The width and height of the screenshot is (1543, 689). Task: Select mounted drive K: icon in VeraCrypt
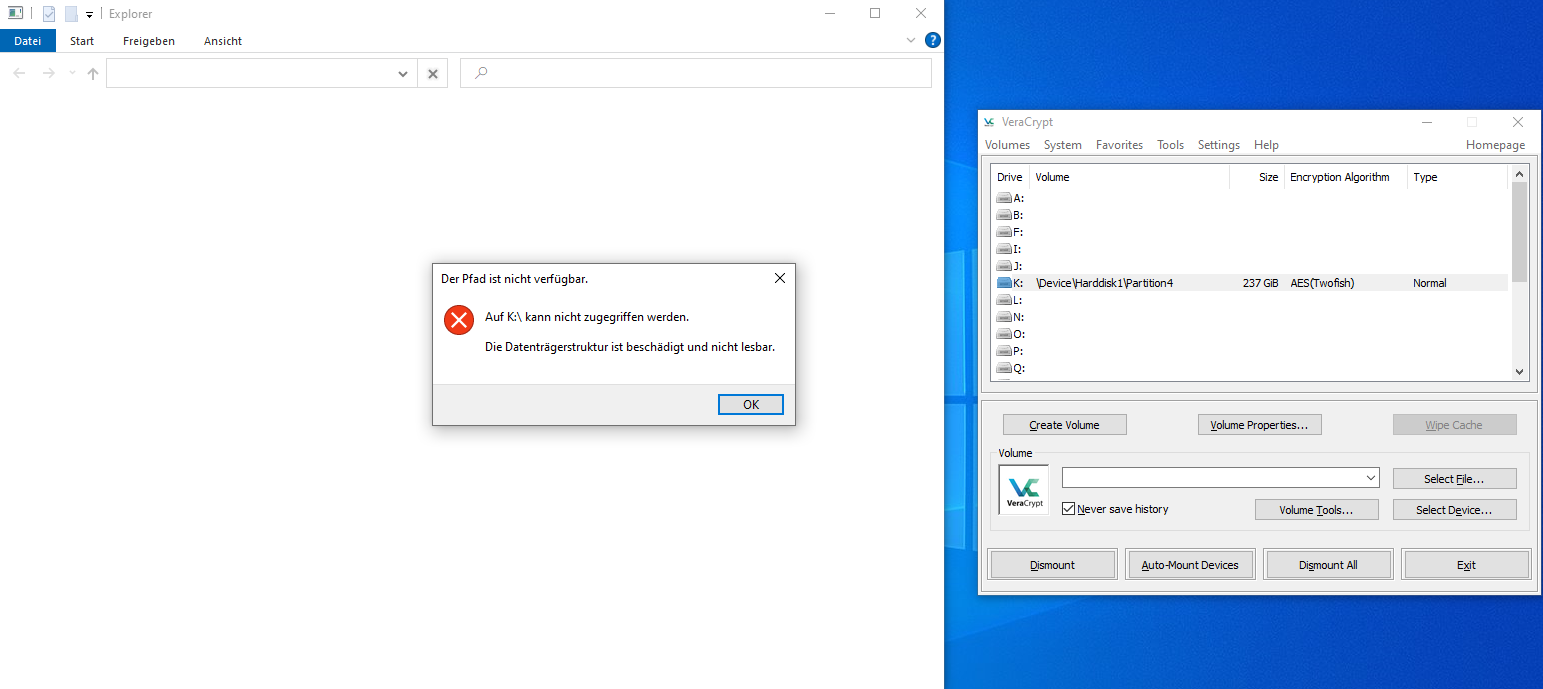1004,283
